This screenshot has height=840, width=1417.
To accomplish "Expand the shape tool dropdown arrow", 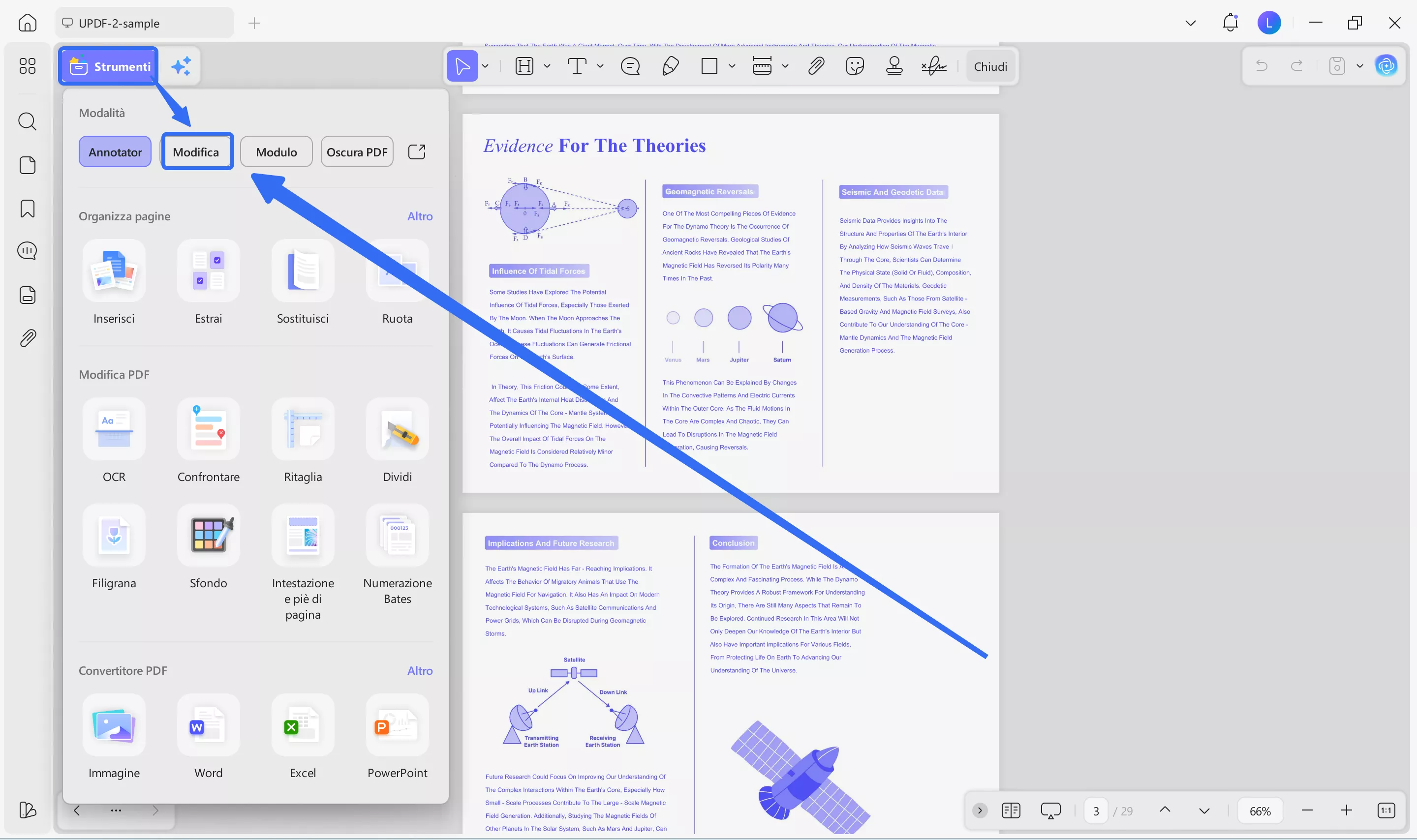I will 732,66.
